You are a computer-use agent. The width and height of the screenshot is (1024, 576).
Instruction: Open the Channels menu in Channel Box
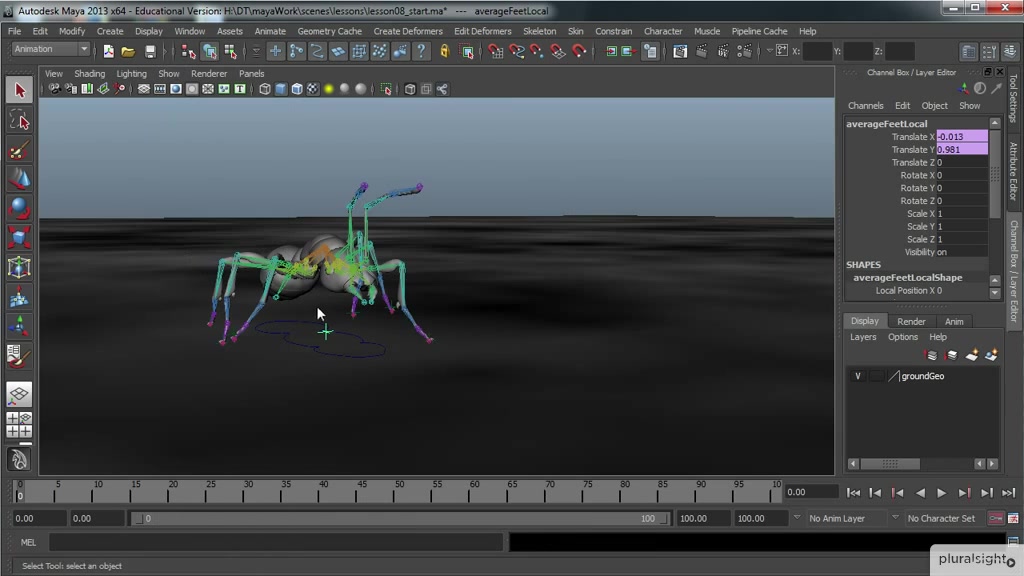865,105
